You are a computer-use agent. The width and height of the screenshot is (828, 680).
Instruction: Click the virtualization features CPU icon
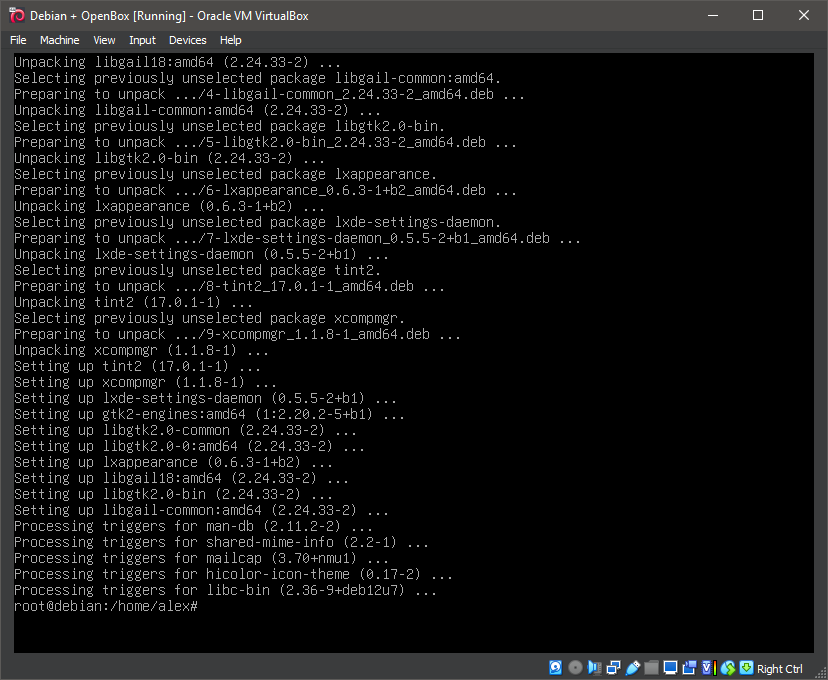(707, 668)
